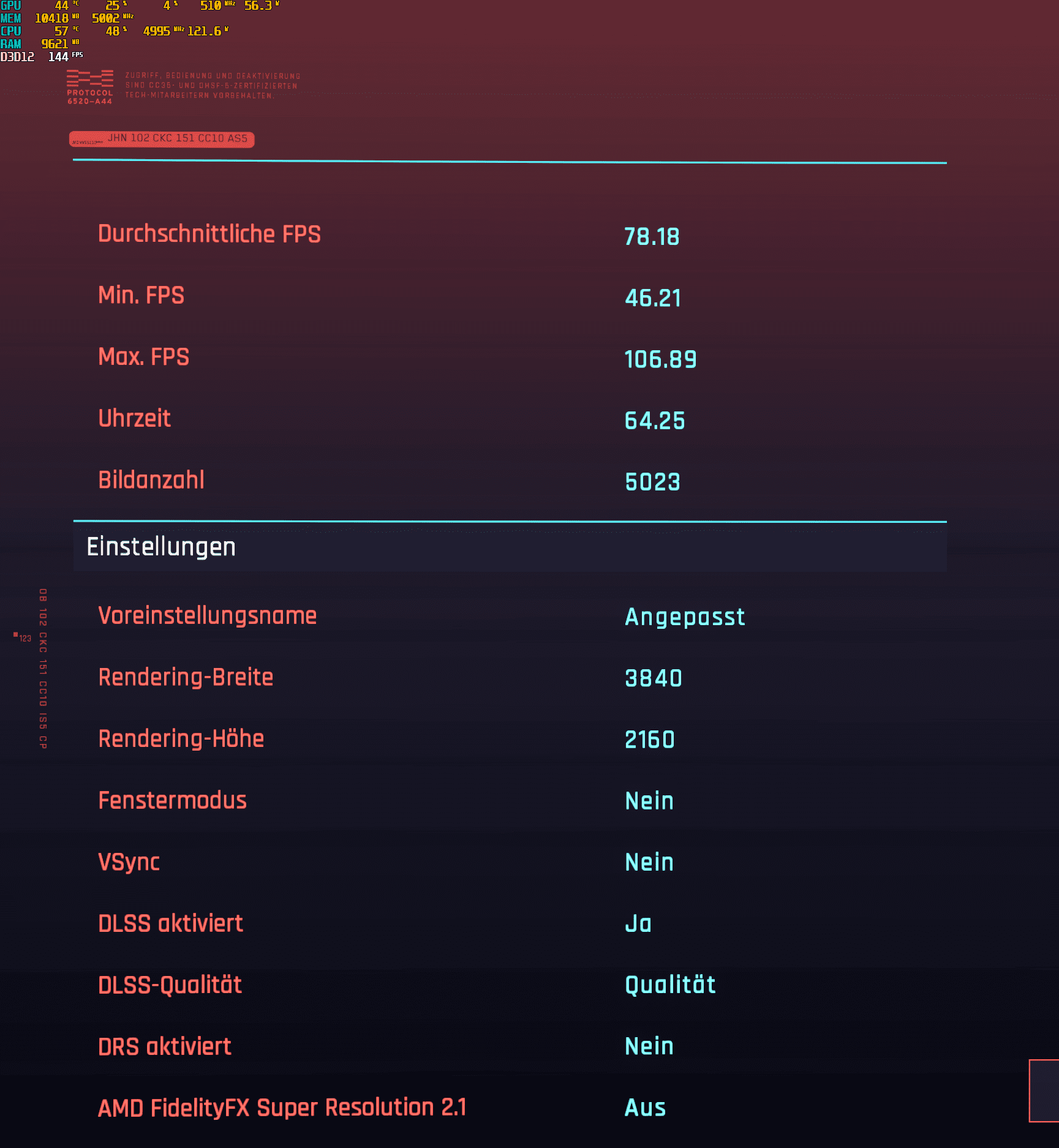Click the red-outlined box at bottom right
This screenshot has height=1148, width=1059.
point(1044,1090)
